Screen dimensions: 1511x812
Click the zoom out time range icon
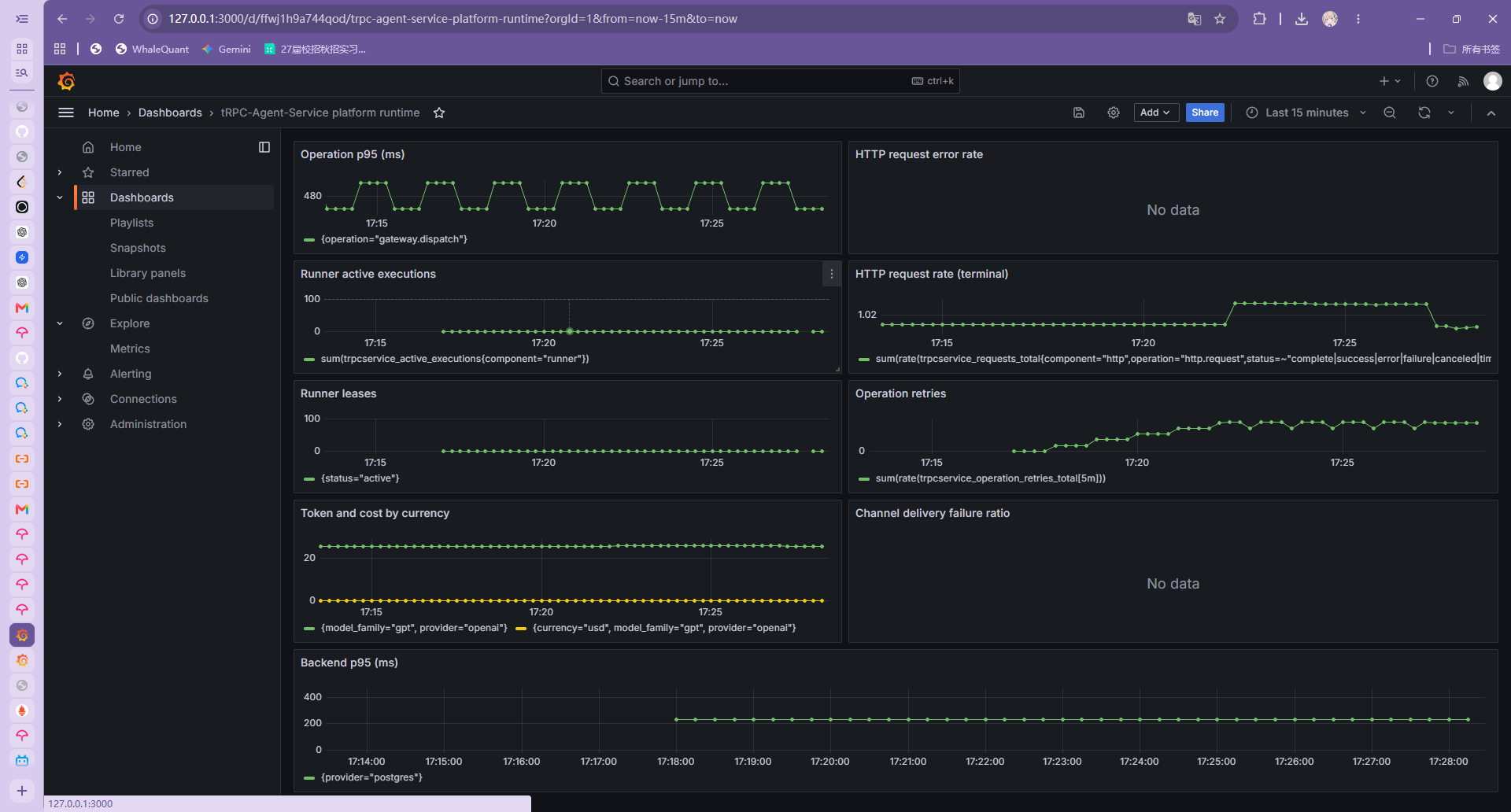1390,113
